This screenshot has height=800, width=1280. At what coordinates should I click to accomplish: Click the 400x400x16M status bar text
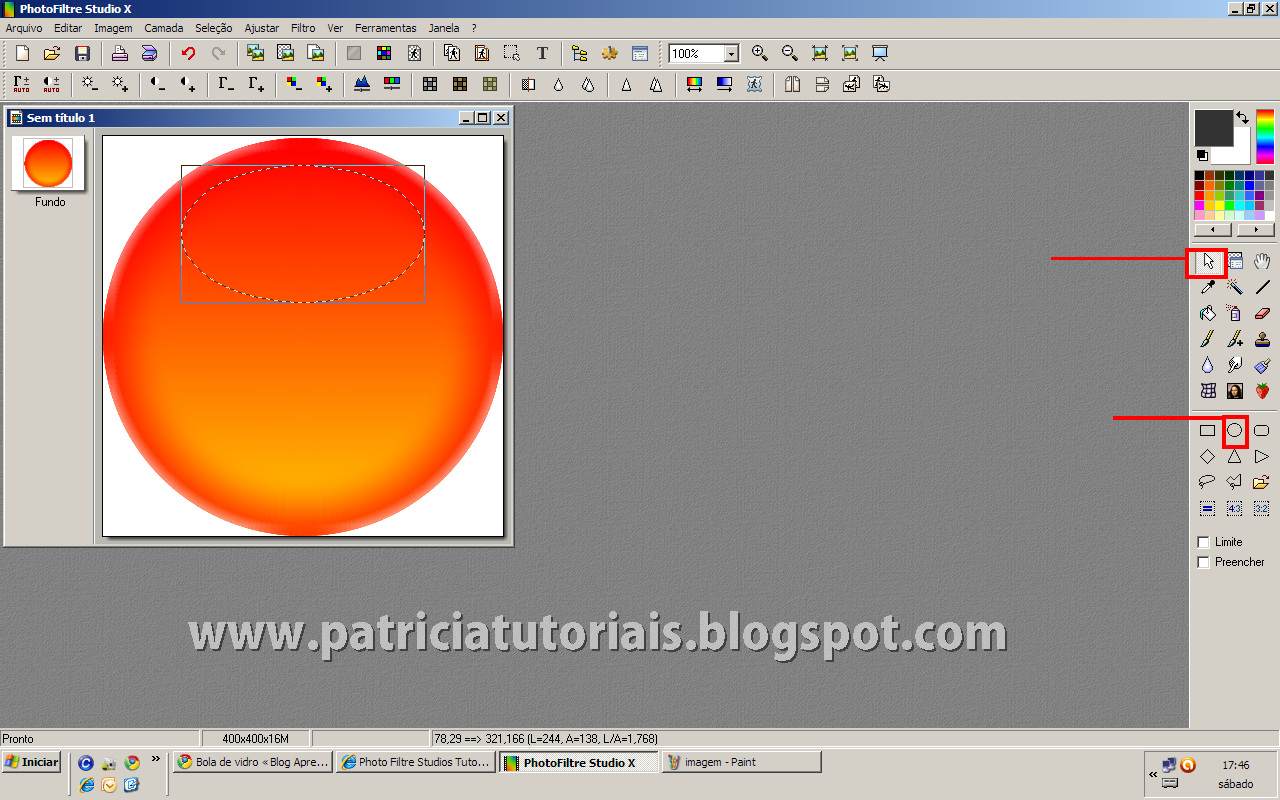tap(255, 739)
